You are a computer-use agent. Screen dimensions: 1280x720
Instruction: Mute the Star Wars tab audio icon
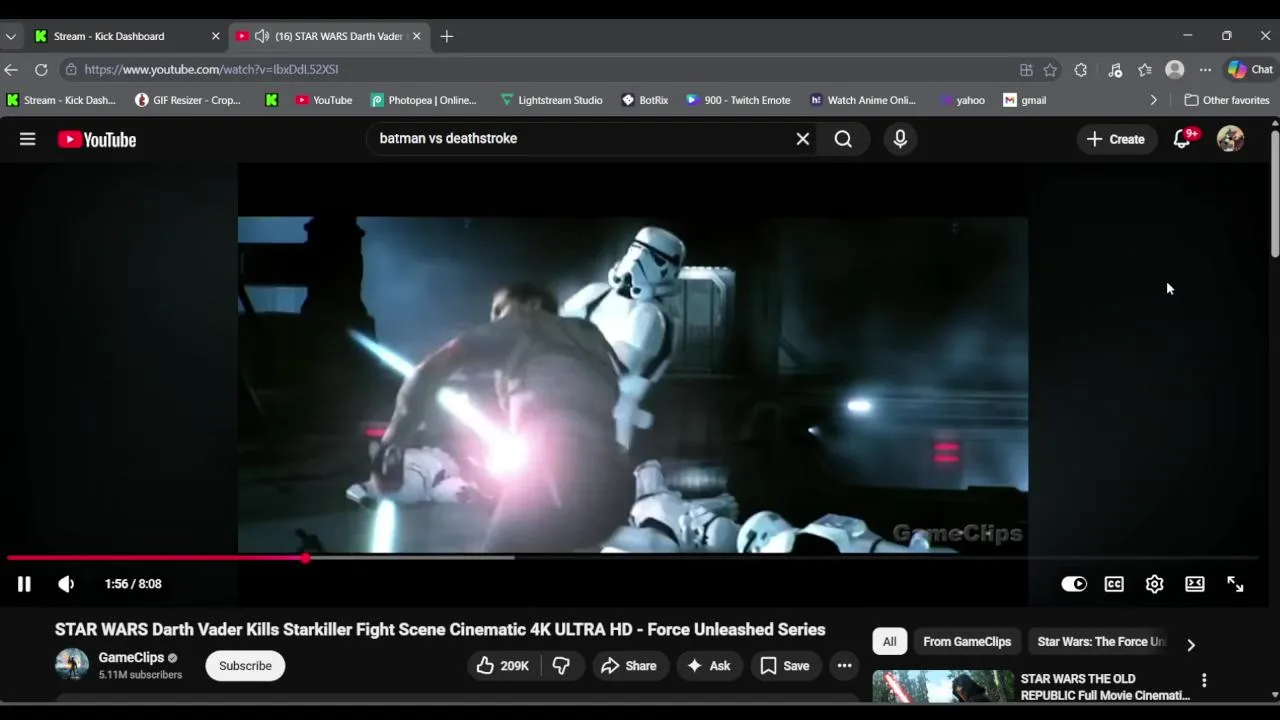262,36
